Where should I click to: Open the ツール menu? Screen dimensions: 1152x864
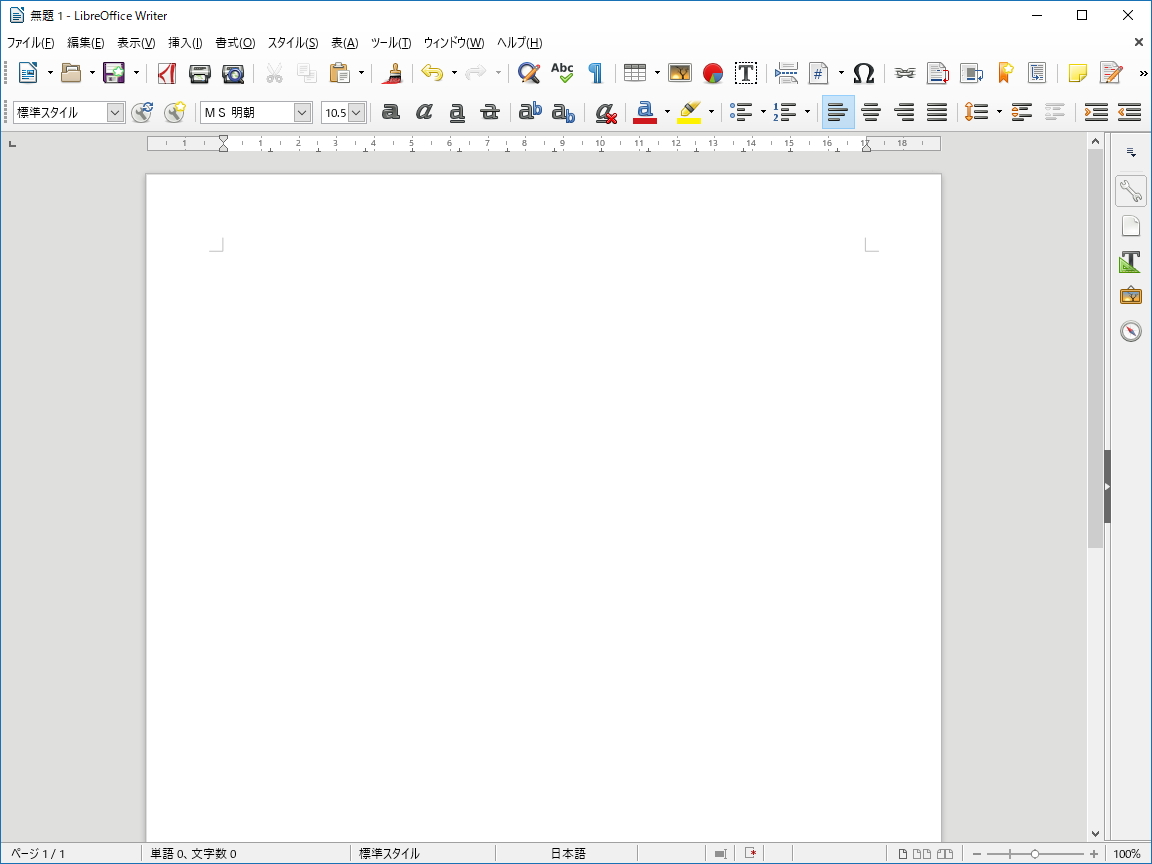coord(390,43)
